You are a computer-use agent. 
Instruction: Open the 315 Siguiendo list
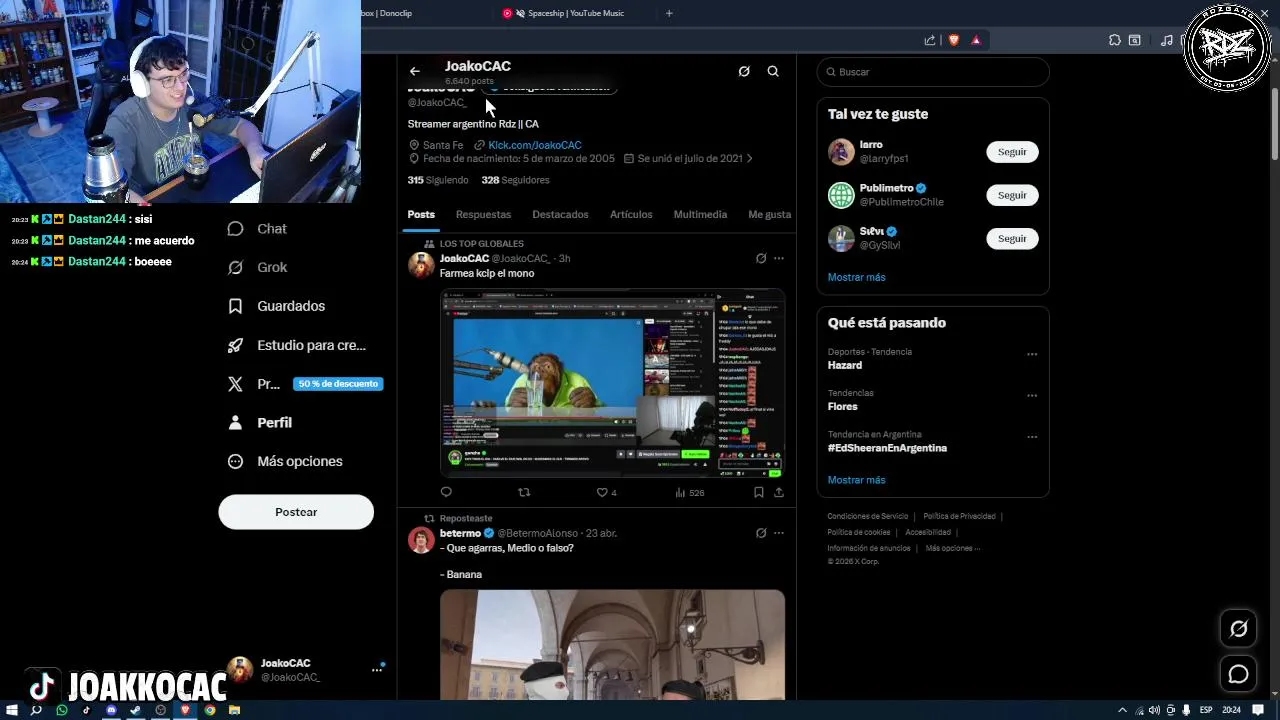[438, 180]
